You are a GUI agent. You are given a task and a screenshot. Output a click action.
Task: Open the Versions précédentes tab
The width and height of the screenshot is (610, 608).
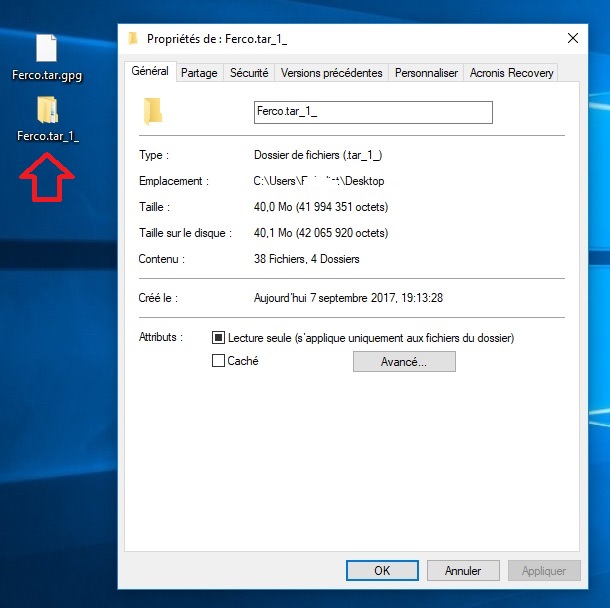pos(331,73)
